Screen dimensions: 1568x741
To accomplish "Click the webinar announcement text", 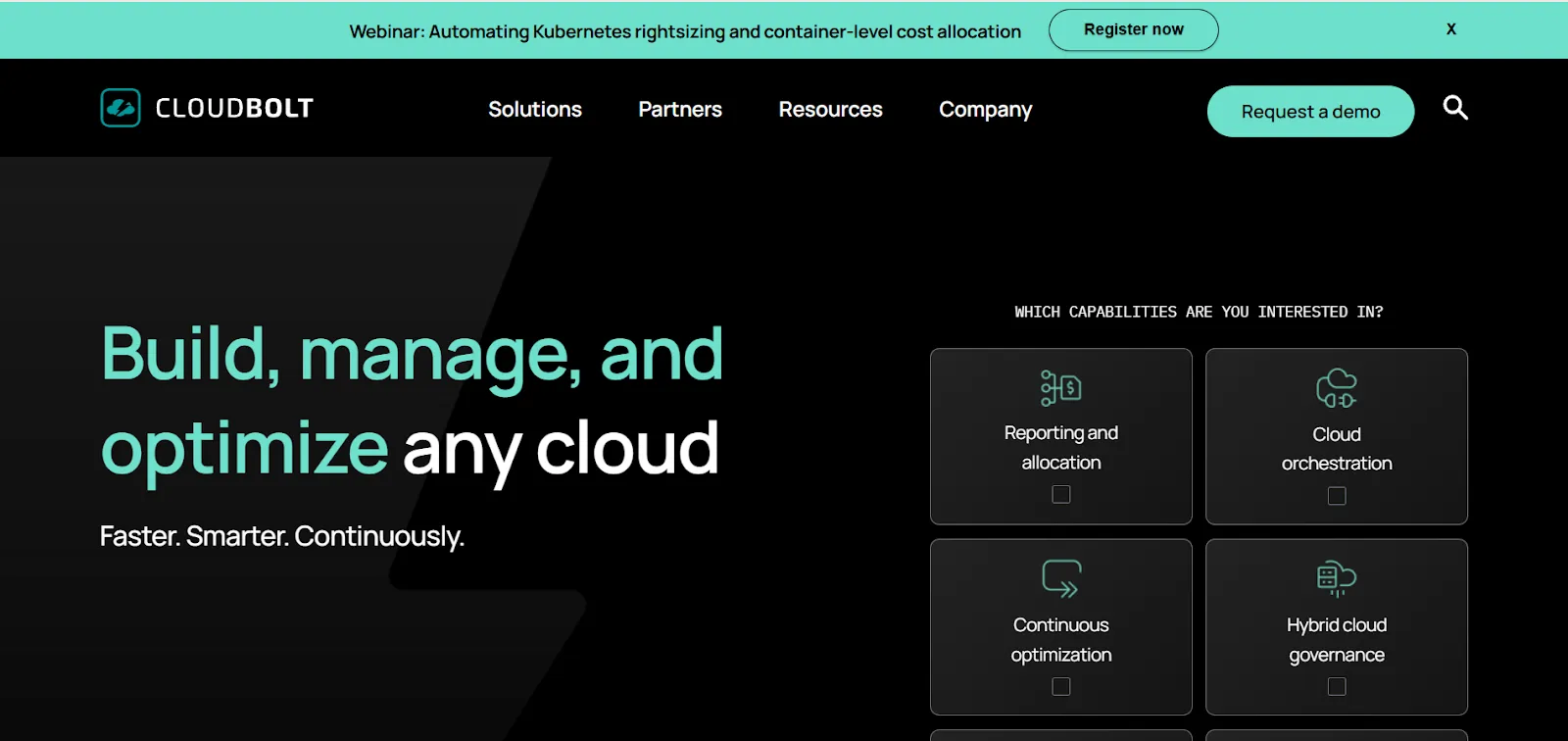I will [685, 31].
